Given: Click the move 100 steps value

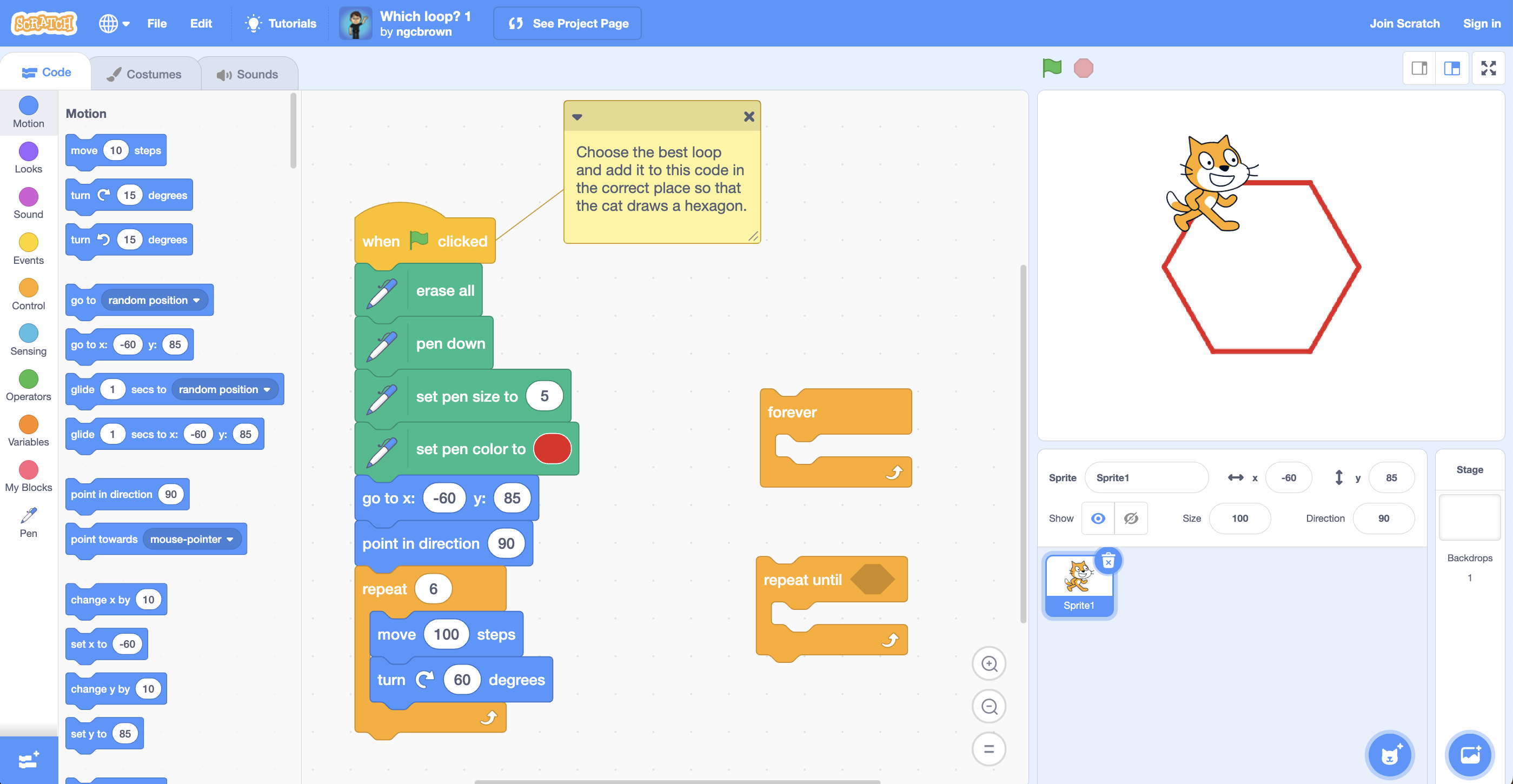Looking at the screenshot, I should (x=446, y=634).
